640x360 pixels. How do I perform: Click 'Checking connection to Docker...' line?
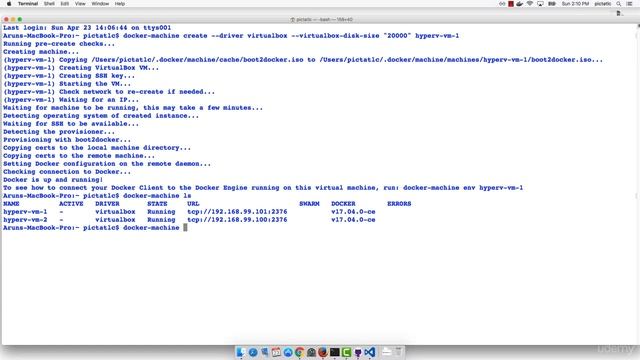pos(67,172)
